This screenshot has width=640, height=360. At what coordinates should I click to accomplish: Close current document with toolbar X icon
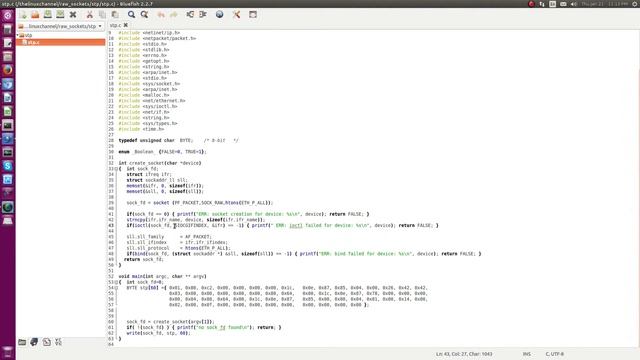73,15
